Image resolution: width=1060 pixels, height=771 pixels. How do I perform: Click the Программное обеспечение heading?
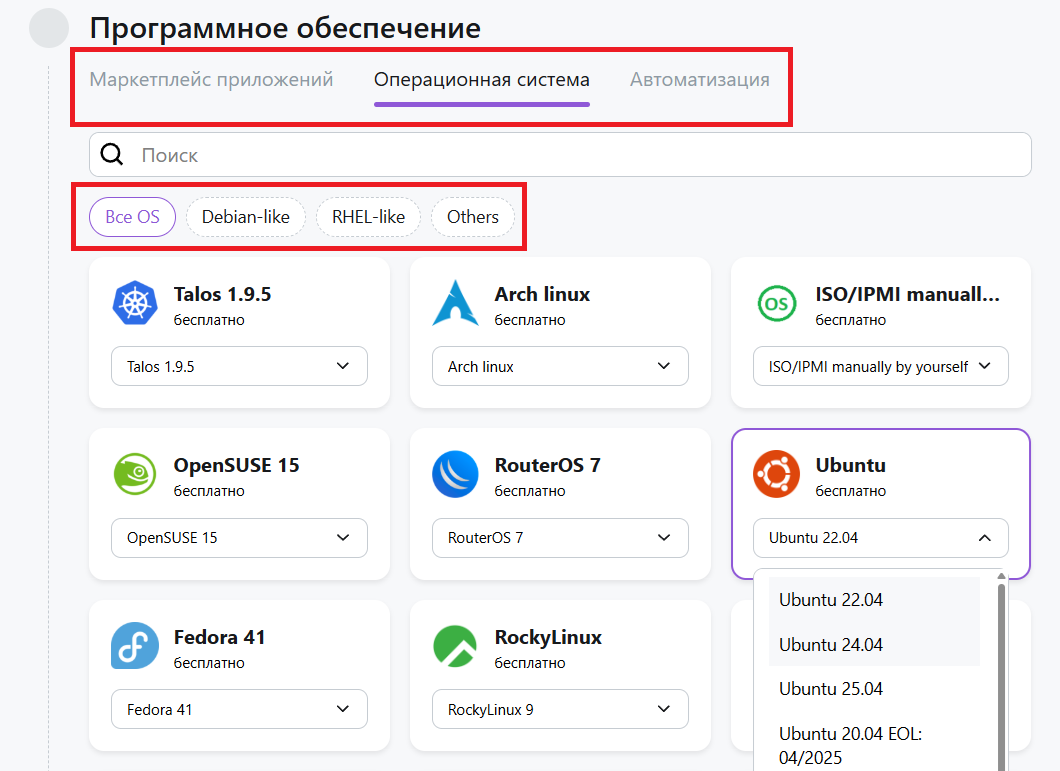[x=285, y=28]
